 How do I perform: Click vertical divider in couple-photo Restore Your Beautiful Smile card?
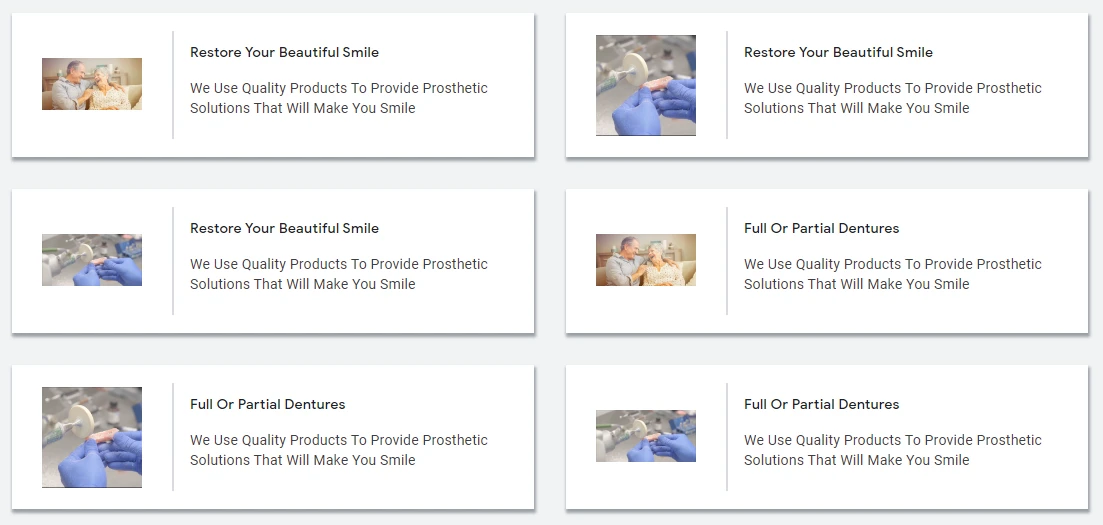173,85
